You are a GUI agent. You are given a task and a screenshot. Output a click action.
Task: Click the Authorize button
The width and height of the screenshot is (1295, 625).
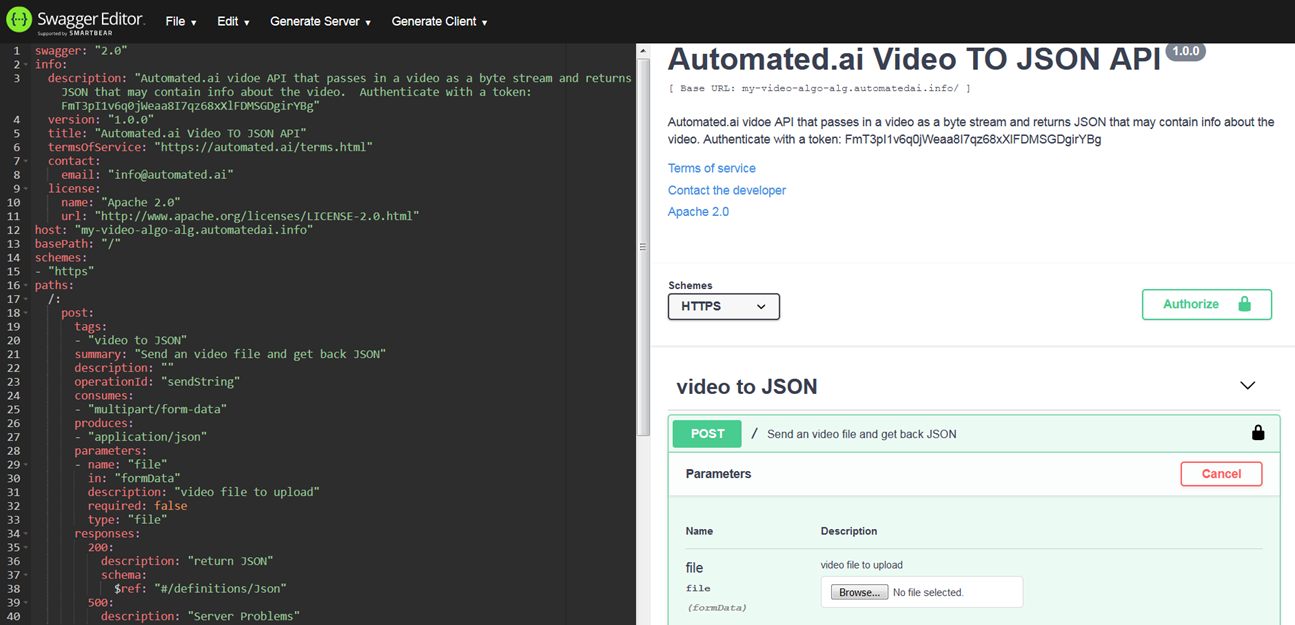pos(1207,304)
